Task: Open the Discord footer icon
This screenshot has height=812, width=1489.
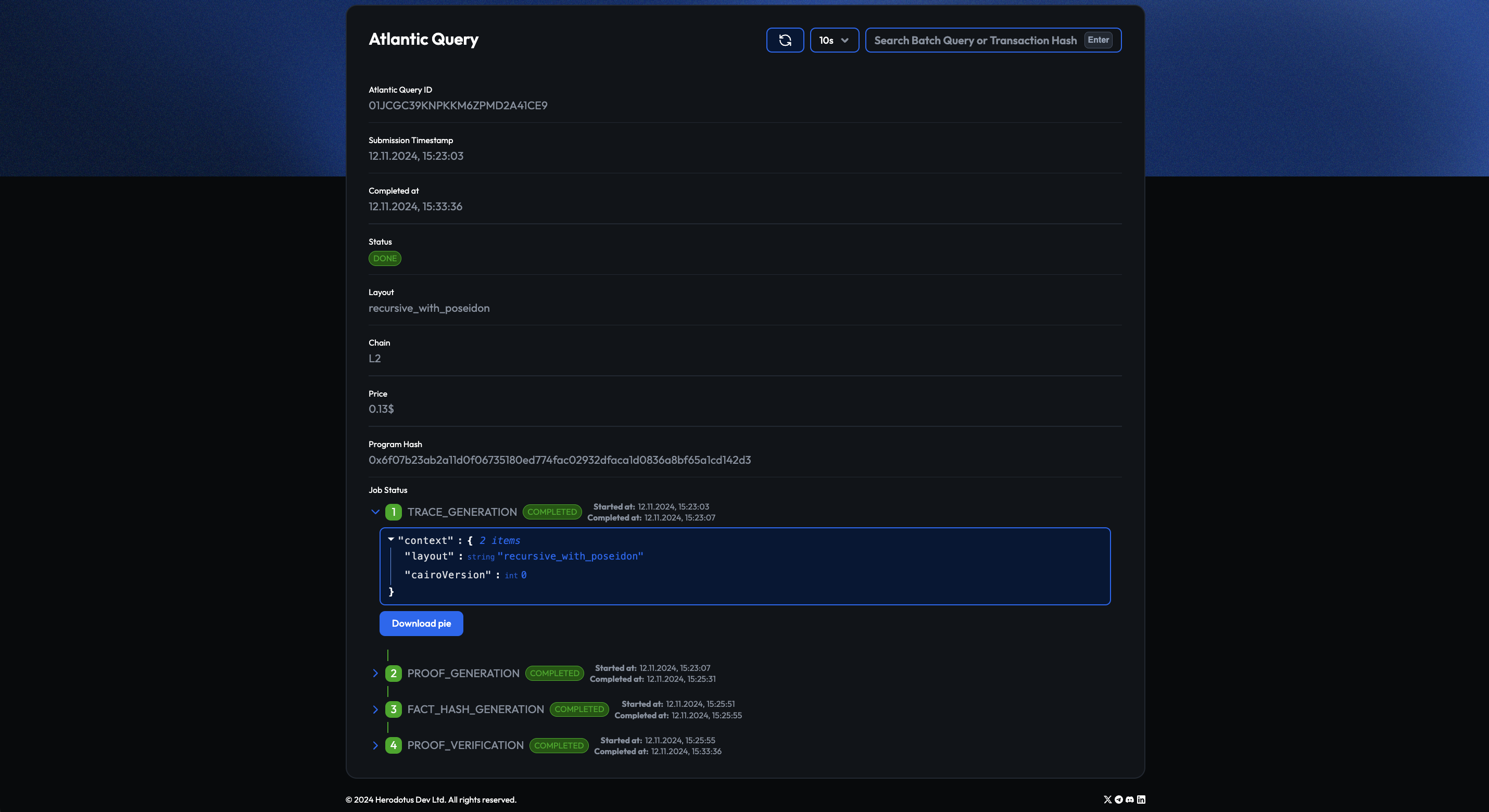Action: pyautogui.click(x=1129, y=800)
